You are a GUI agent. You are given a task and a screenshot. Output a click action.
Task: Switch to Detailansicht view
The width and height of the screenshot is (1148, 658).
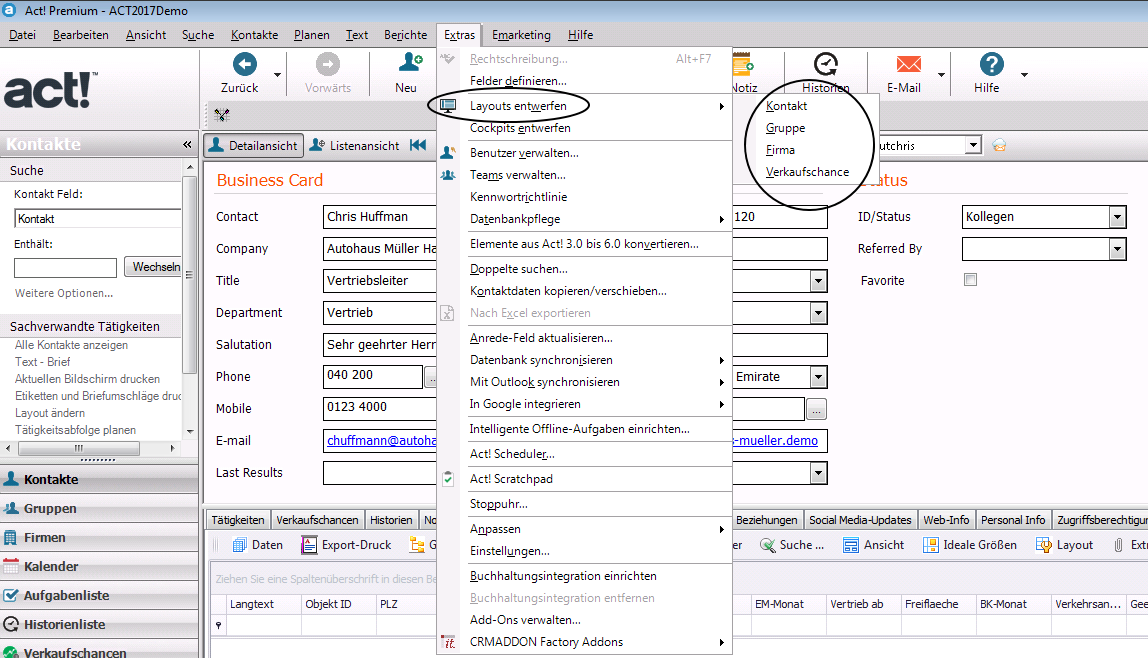(253, 145)
